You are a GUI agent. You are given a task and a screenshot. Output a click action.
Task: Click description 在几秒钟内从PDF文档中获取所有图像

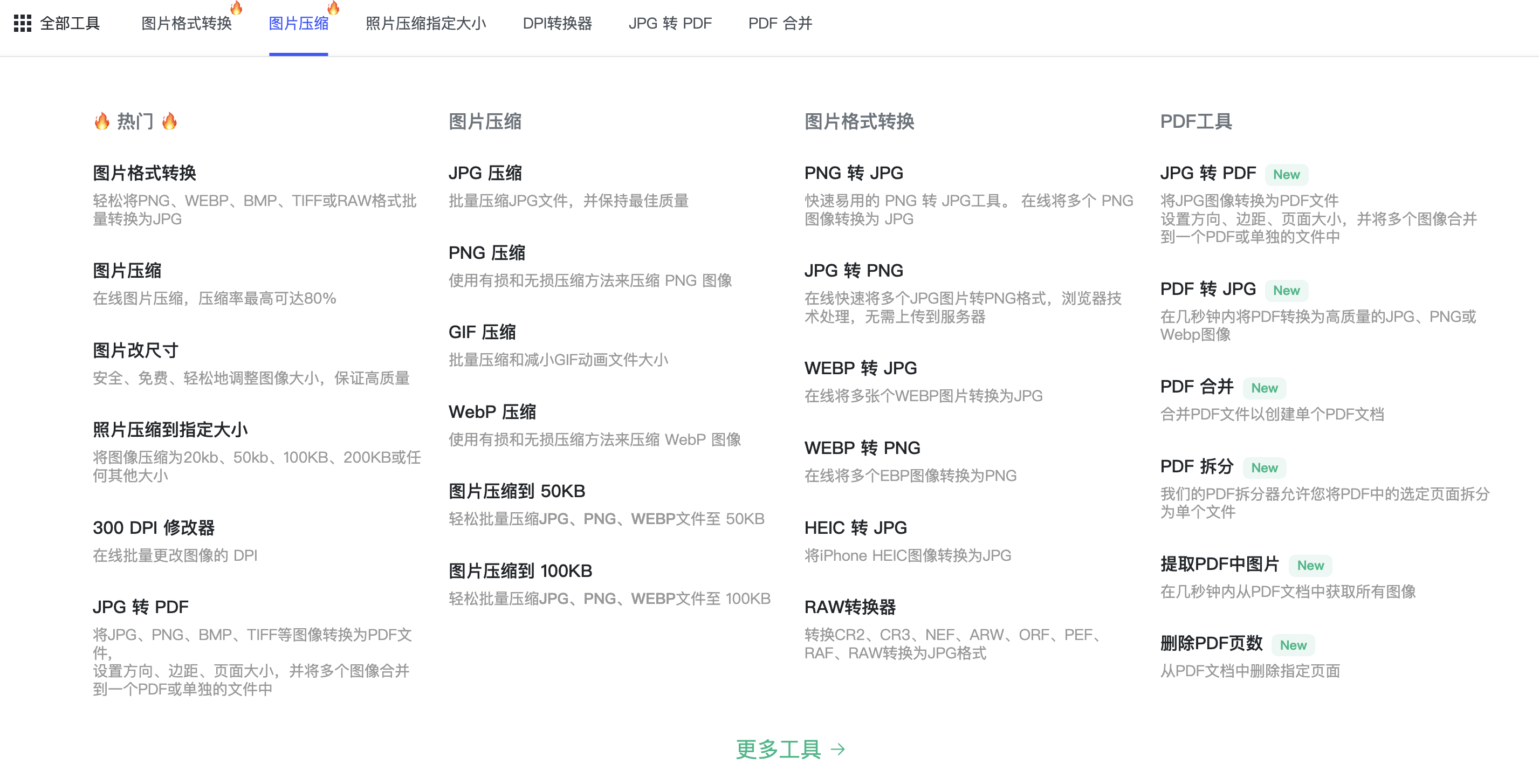coord(1288,592)
